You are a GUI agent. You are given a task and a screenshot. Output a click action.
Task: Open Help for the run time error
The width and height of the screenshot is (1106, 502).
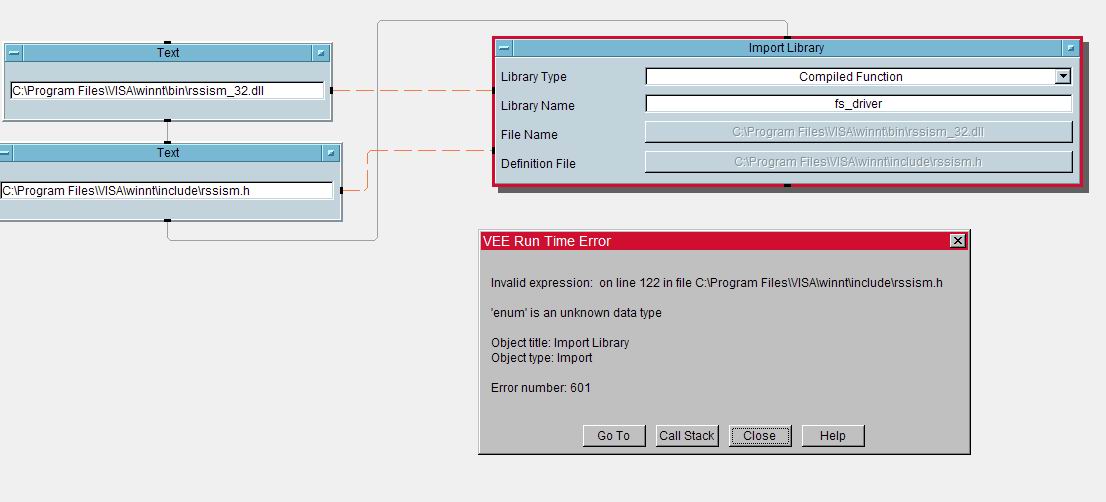[x=832, y=436]
